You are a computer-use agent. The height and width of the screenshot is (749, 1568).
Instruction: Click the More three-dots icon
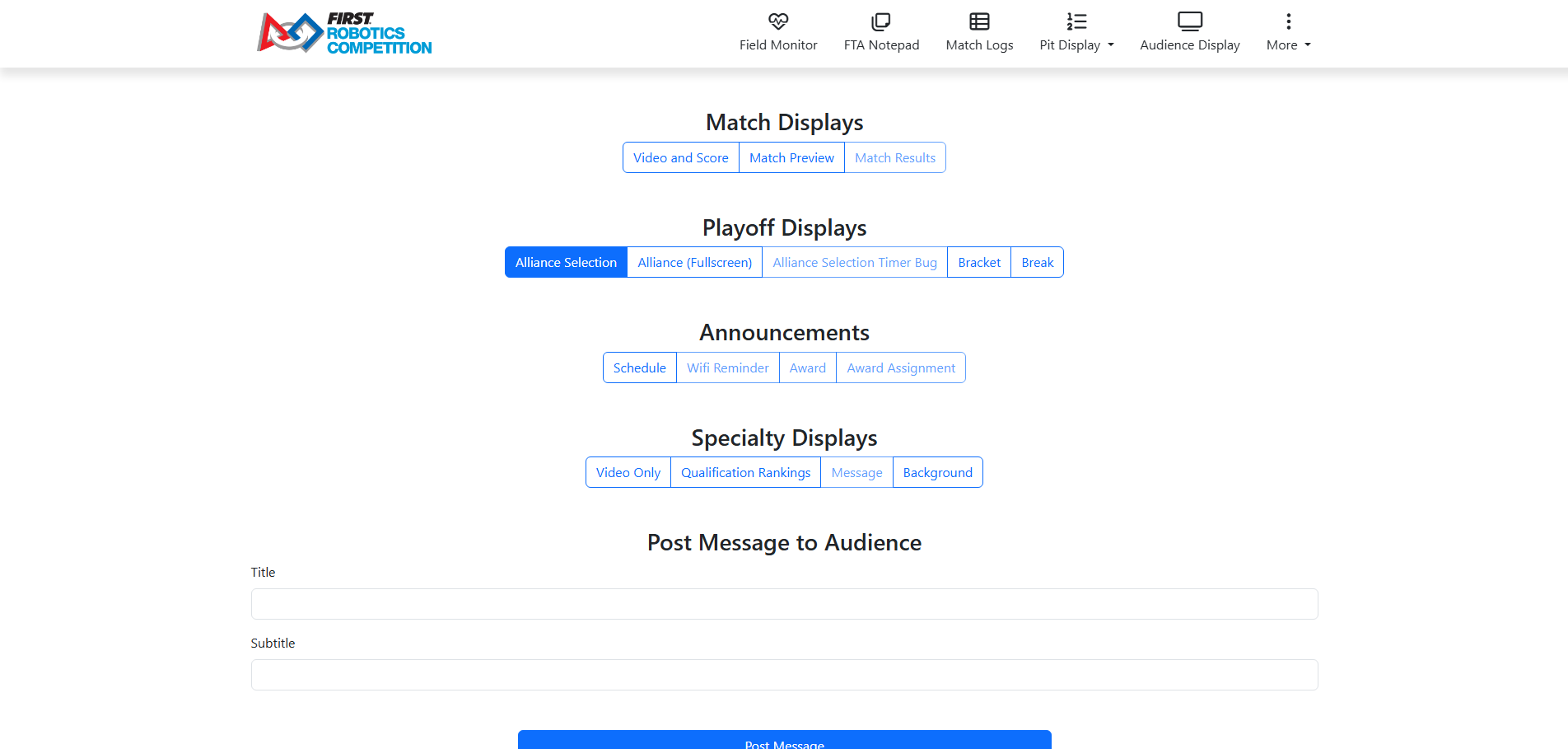coord(1289,21)
